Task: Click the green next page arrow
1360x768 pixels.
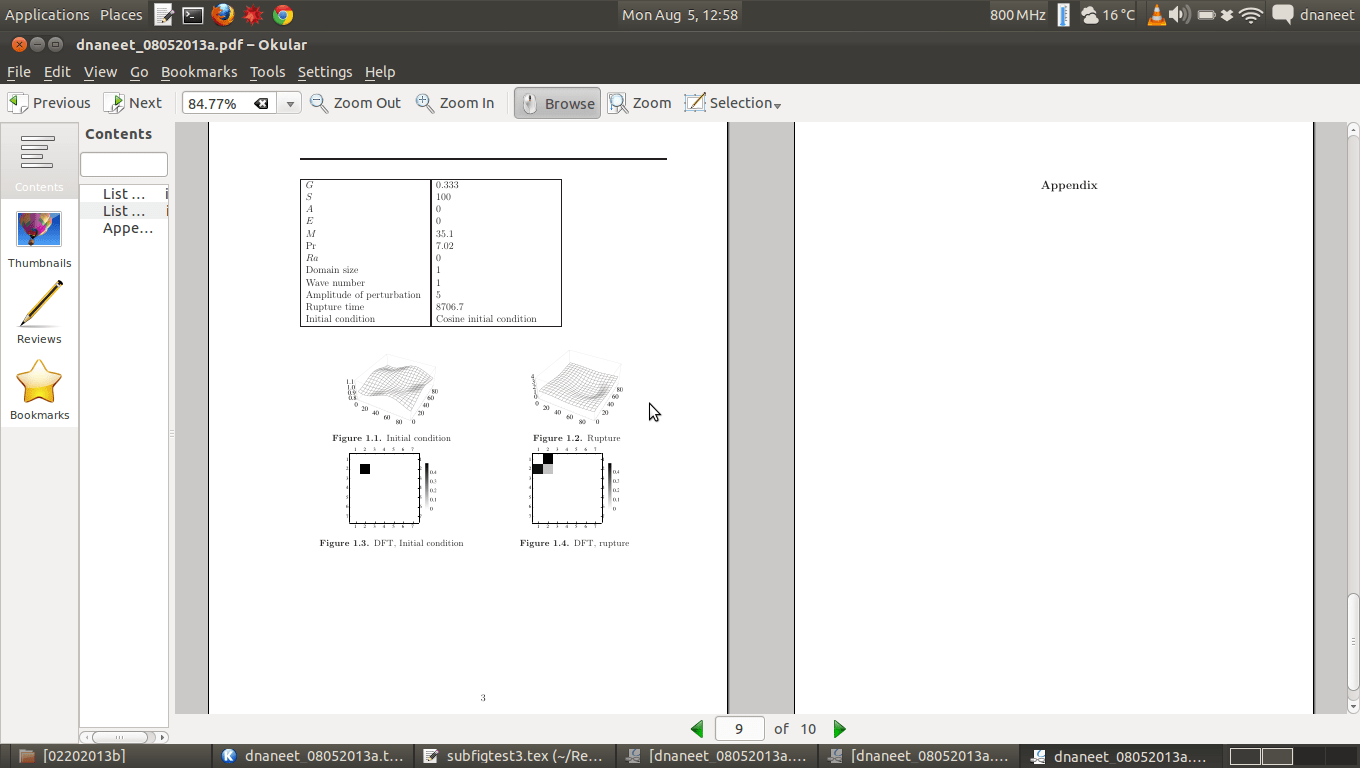Action: pos(840,729)
